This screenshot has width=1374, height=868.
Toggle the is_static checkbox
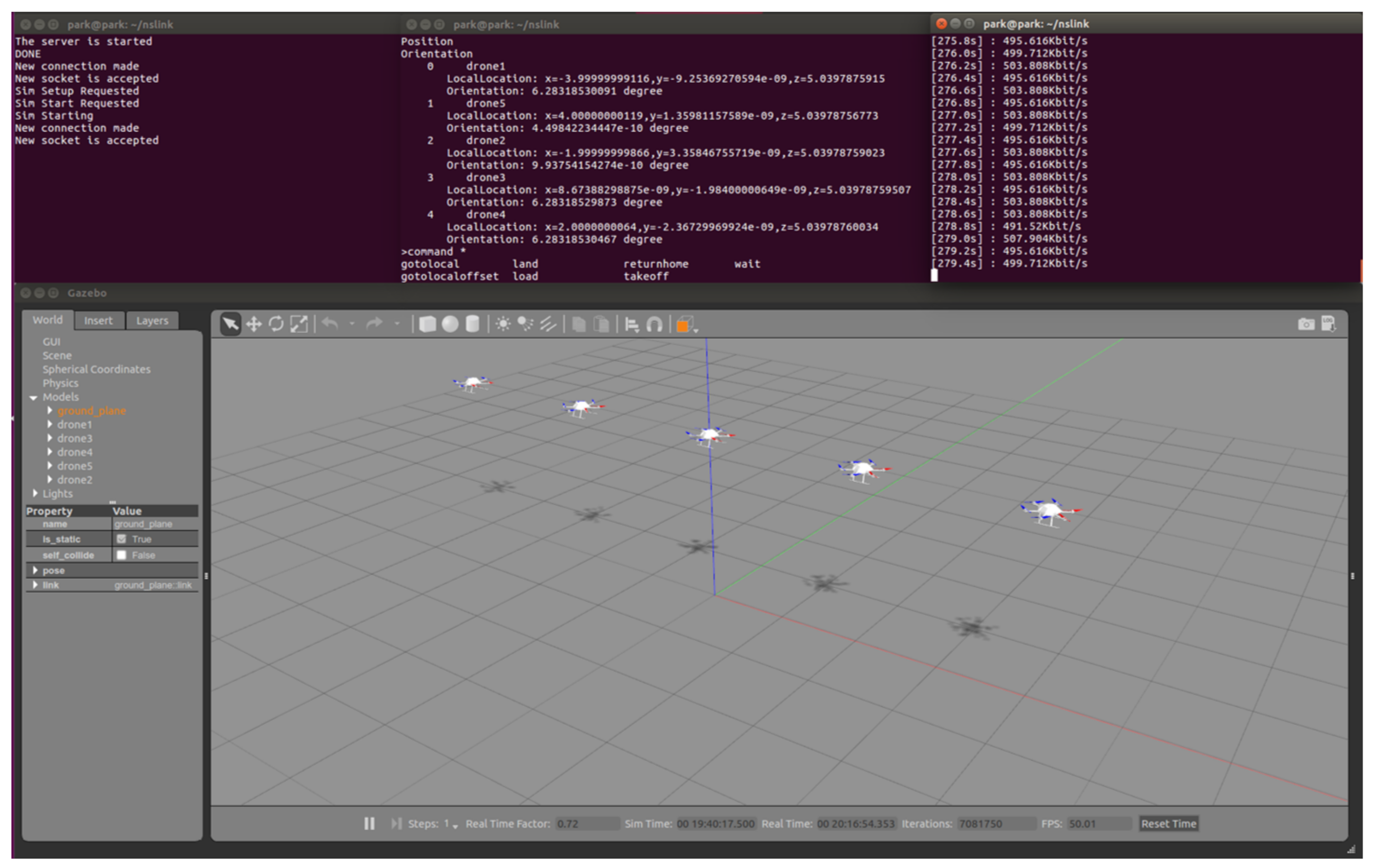click(122, 539)
